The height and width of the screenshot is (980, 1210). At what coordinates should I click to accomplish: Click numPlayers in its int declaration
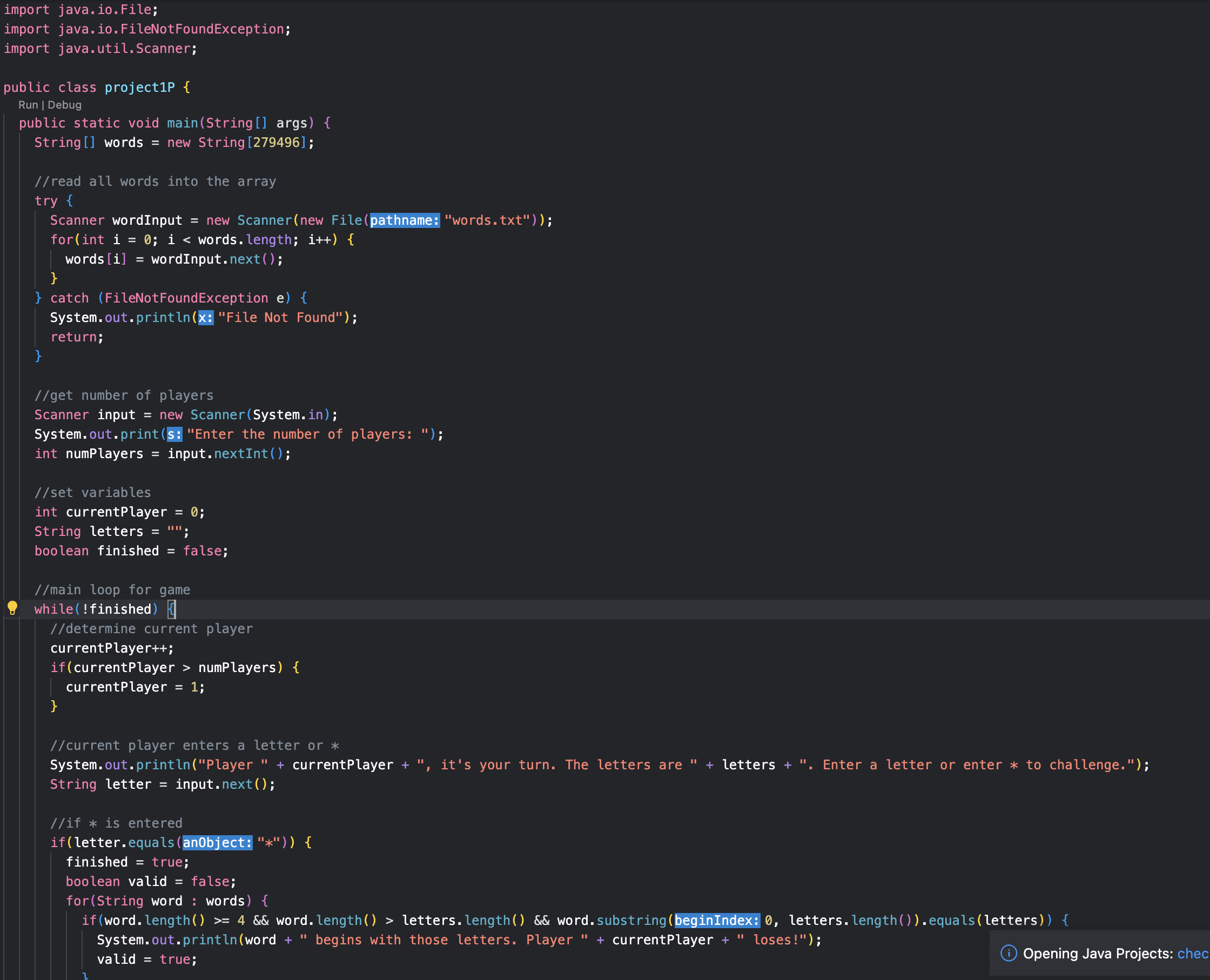[104, 454]
